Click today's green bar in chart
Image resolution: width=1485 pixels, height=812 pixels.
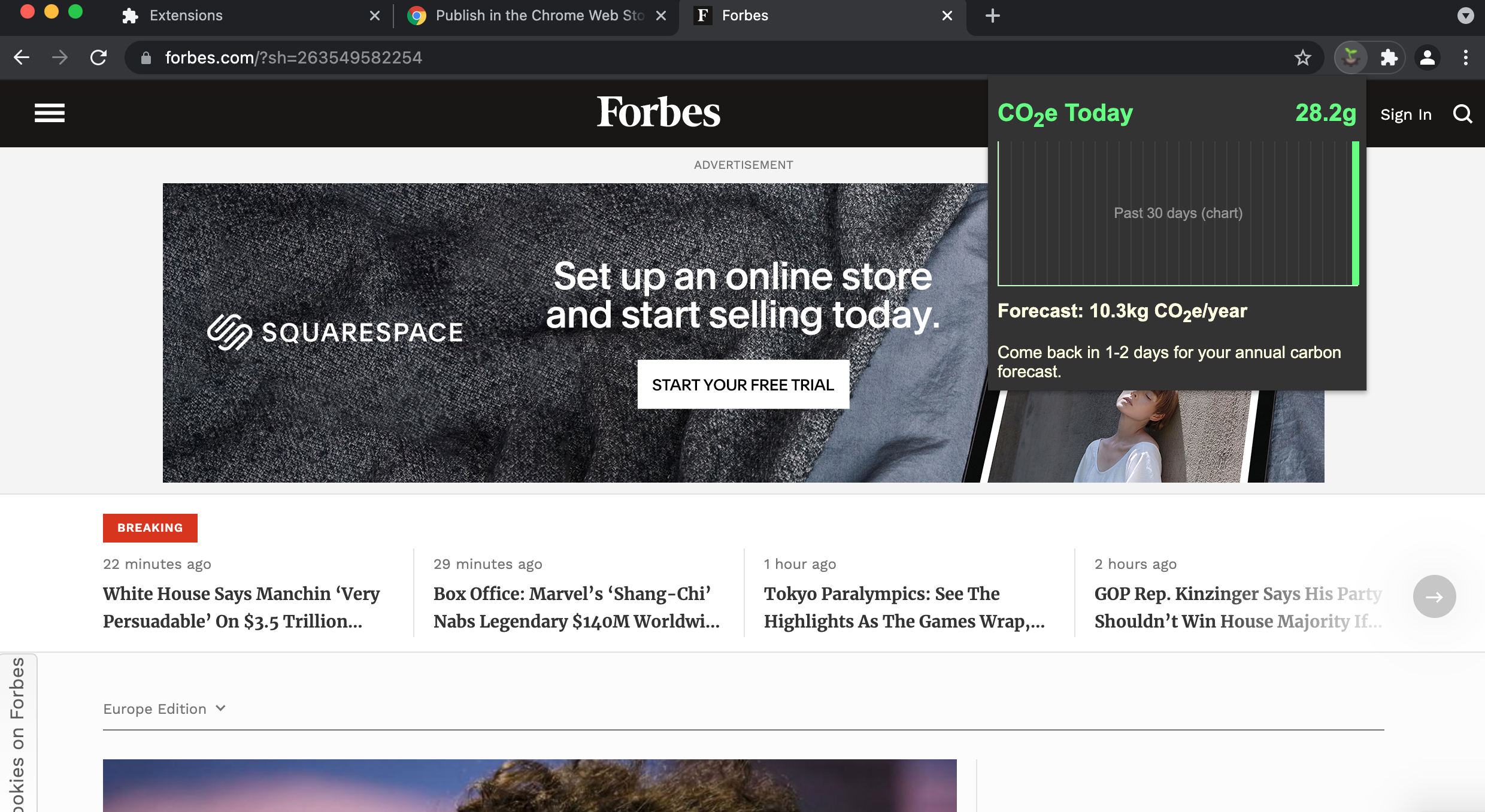coord(1355,213)
